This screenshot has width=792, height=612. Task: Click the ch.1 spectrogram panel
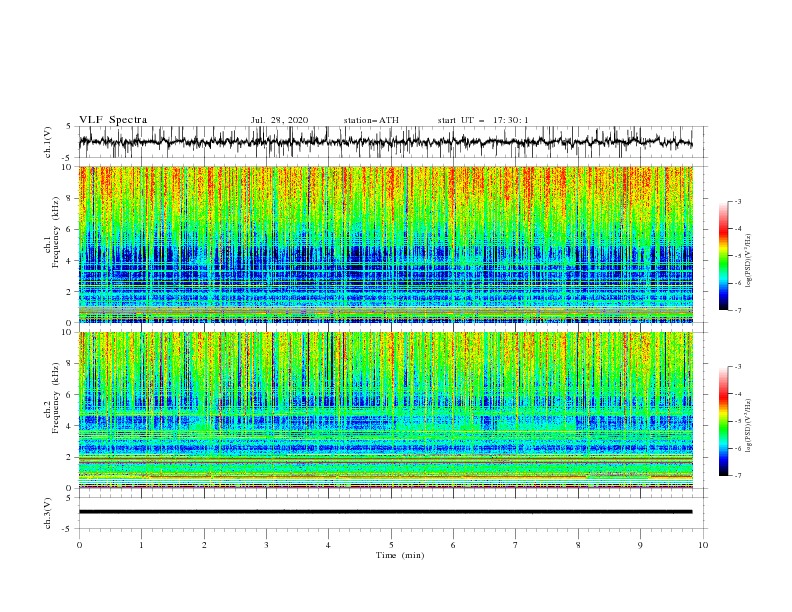(x=385, y=244)
